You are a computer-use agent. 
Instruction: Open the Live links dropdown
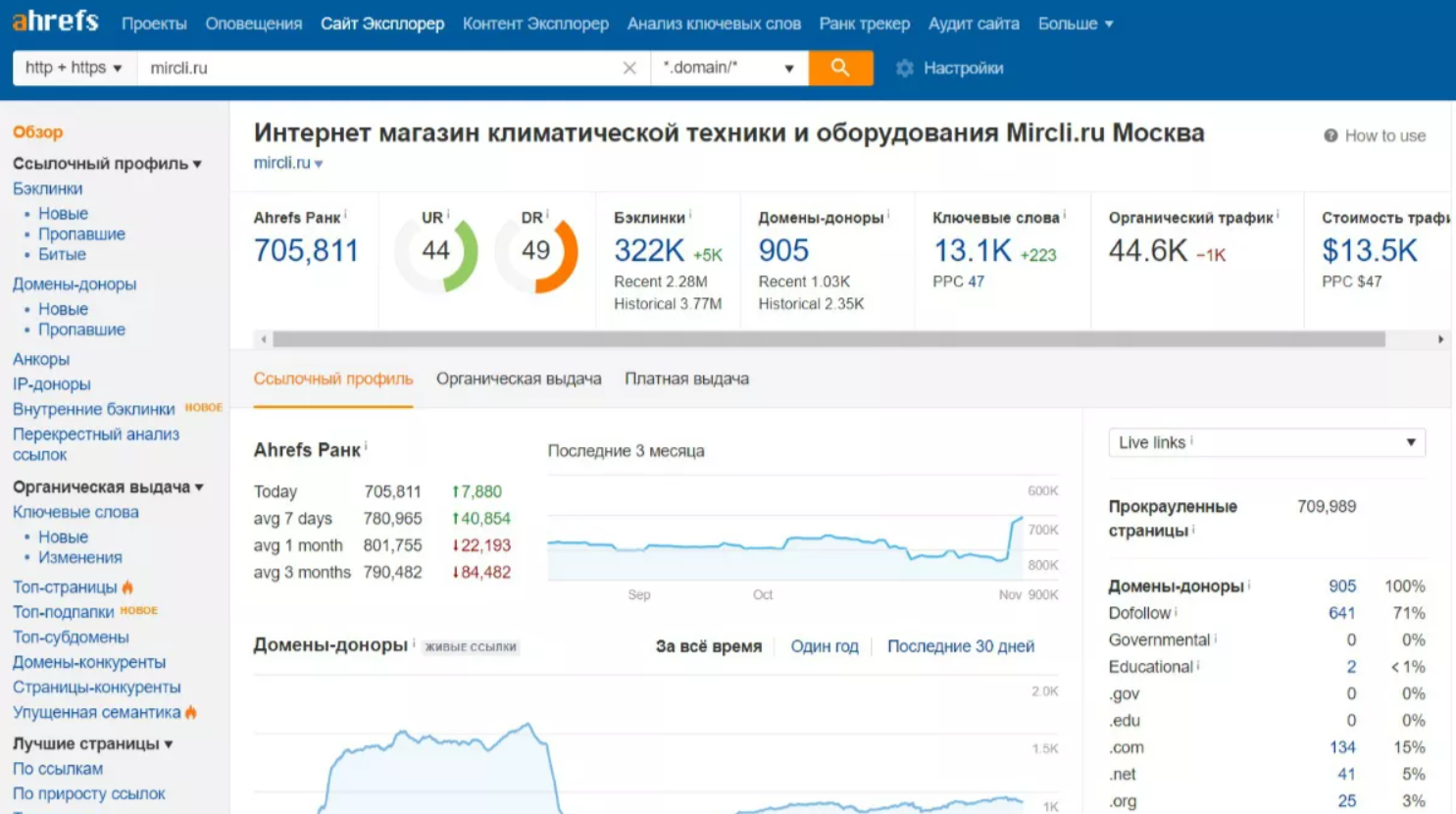coord(1267,442)
